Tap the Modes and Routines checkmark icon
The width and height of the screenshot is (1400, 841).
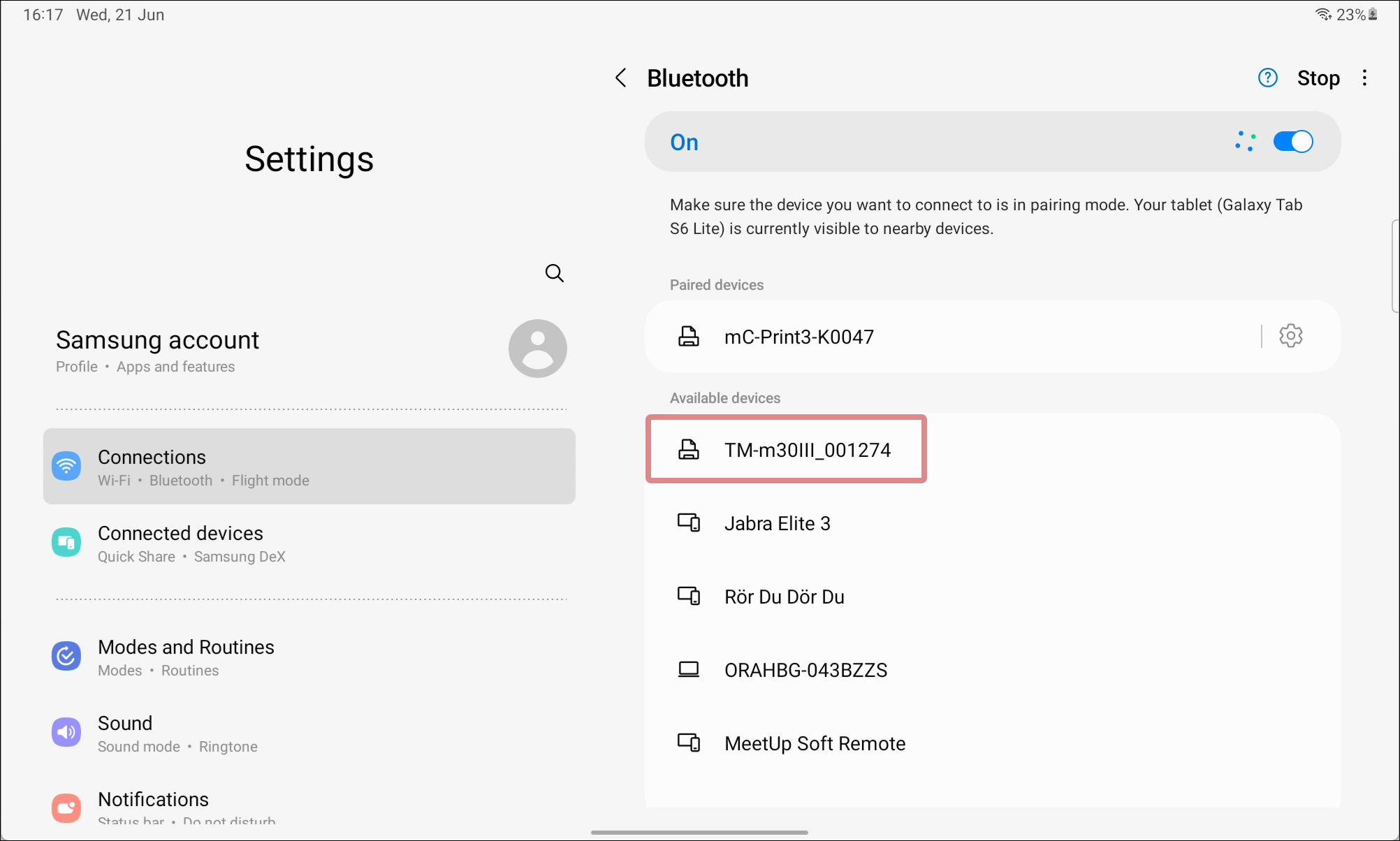[66, 656]
